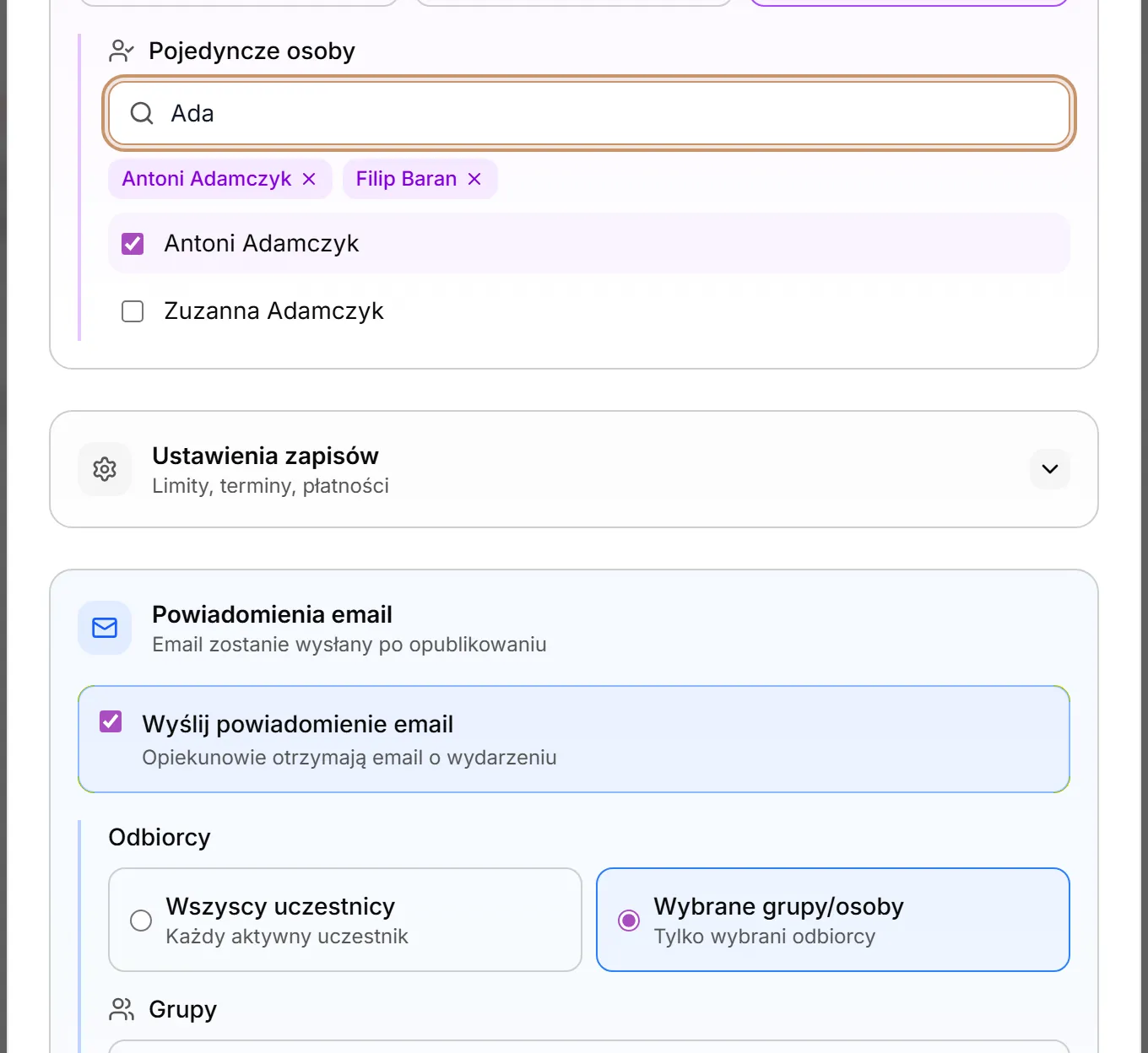
Task: Click the envelope icon for Powiadomienia email
Action: pos(105,628)
